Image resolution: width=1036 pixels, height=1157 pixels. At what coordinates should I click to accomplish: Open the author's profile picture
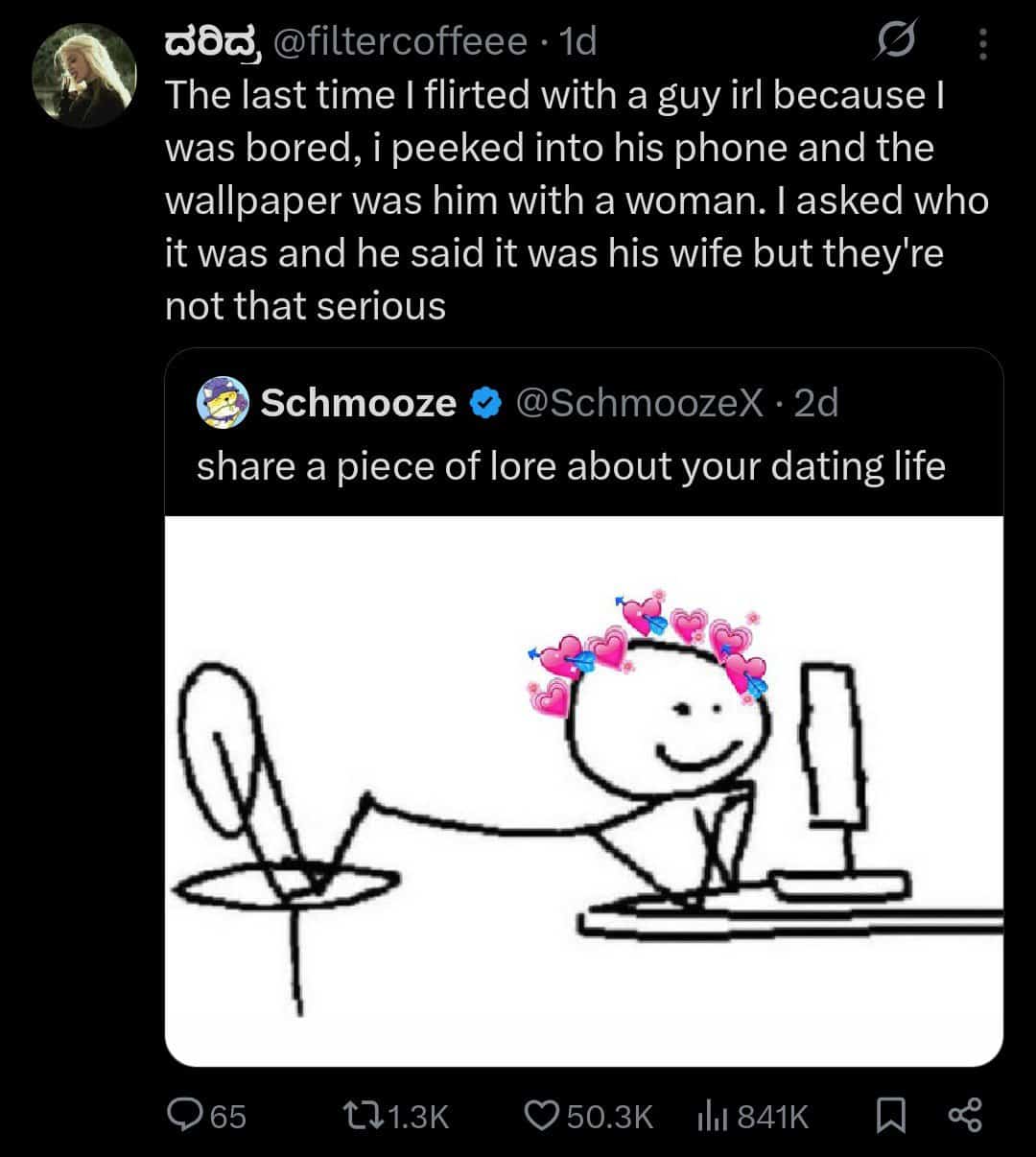[83, 75]
